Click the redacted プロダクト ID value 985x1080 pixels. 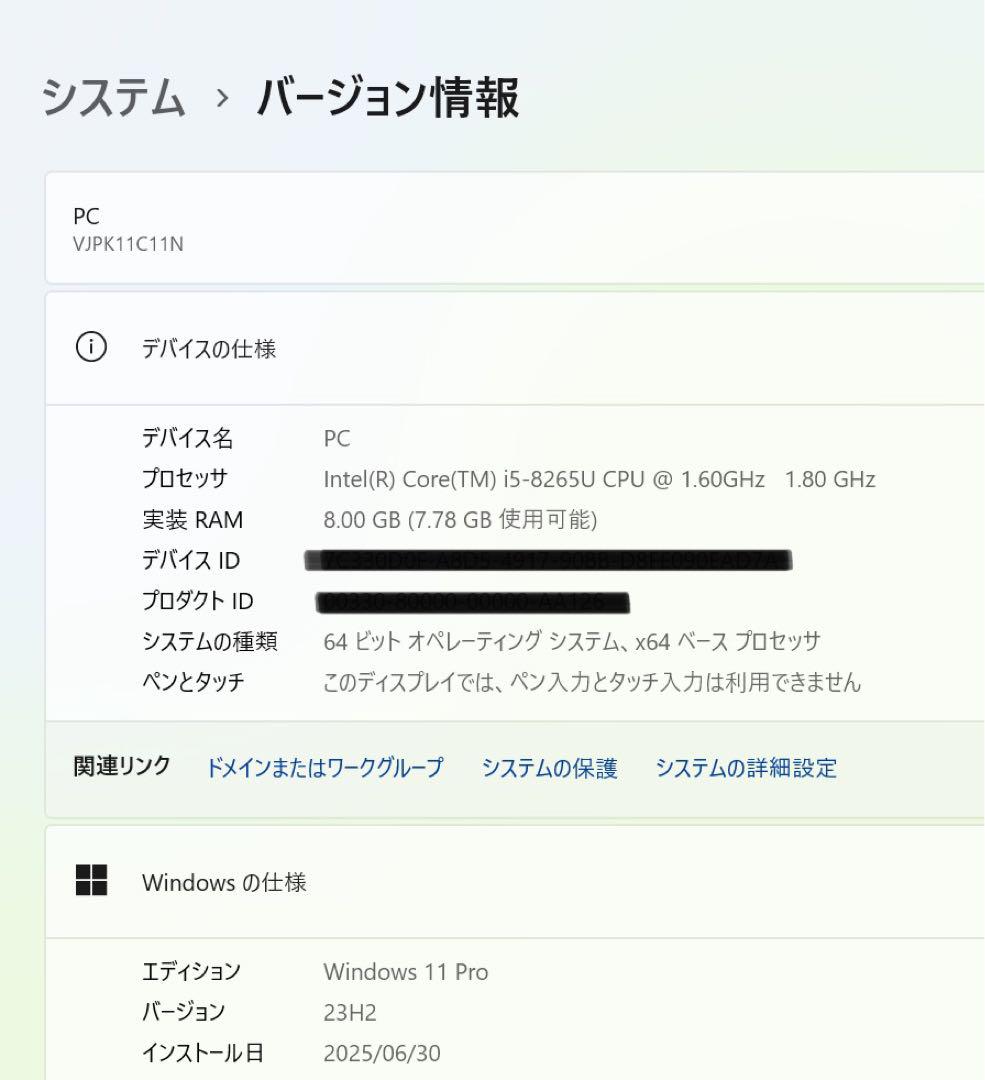click(x=473, y=602)
